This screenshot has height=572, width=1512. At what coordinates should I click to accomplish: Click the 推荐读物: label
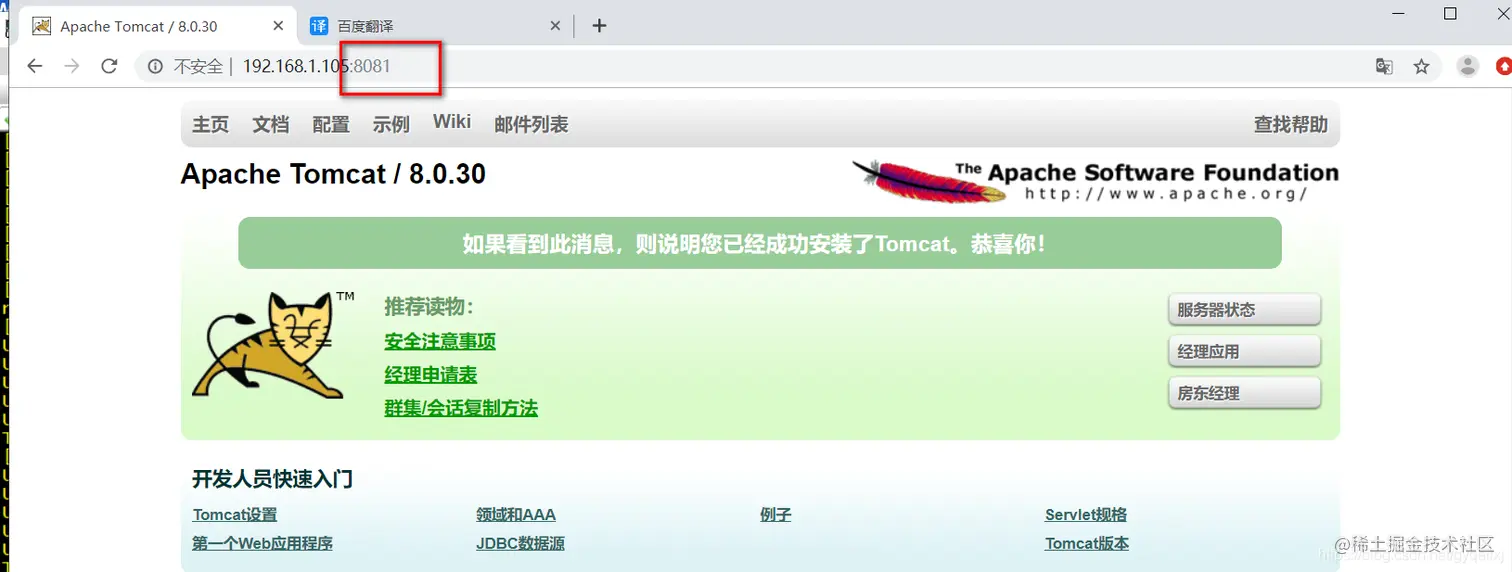429,307
